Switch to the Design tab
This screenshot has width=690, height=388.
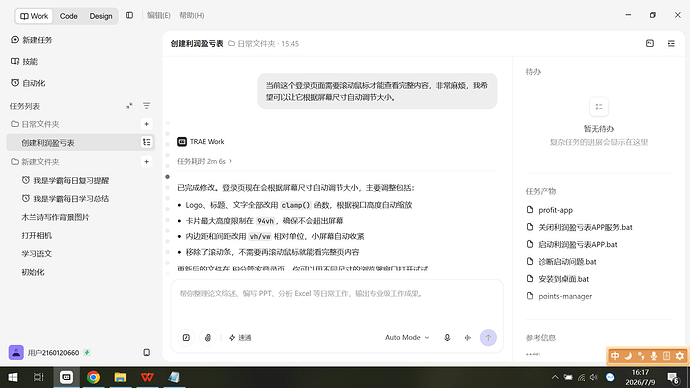pyautogui.click(x=101, y=16)
